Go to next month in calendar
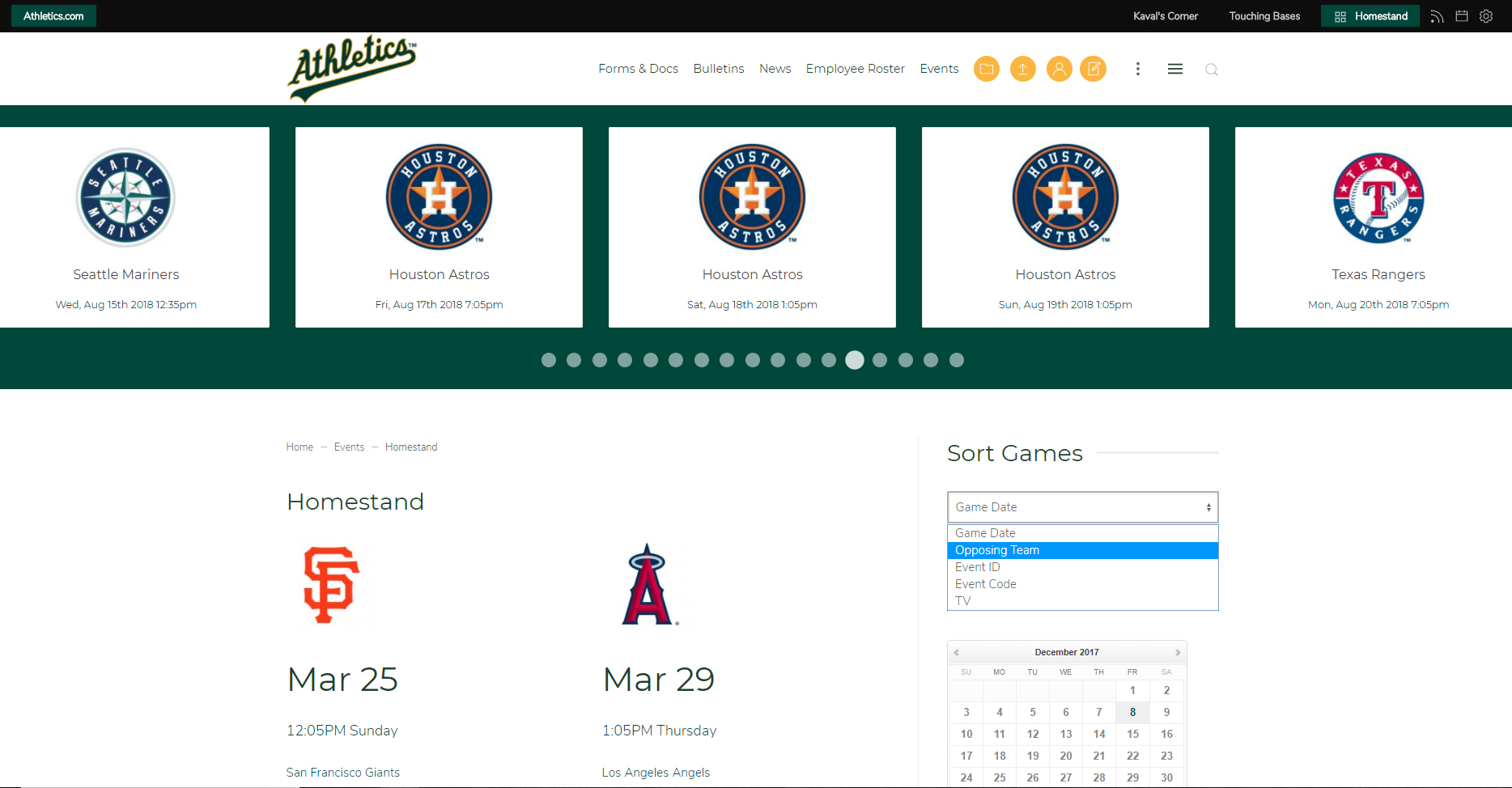The image size is (1512, 788). pyautogui.click(x=1178, y=652)
